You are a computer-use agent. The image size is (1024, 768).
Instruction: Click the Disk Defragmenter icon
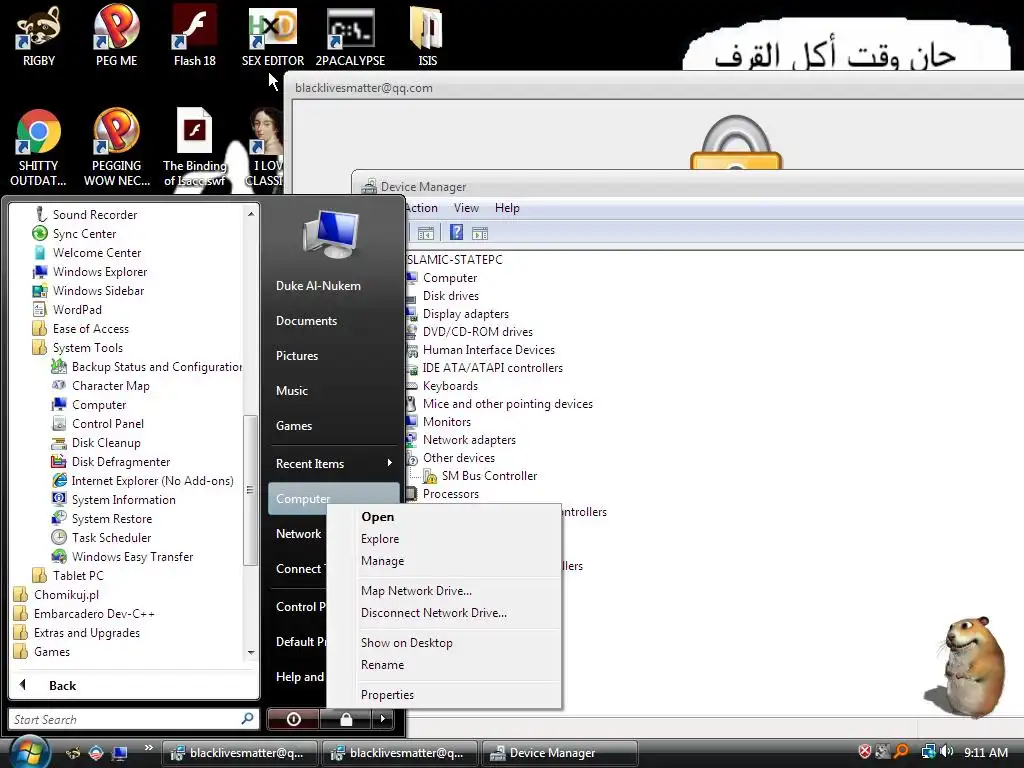[59, 461]
